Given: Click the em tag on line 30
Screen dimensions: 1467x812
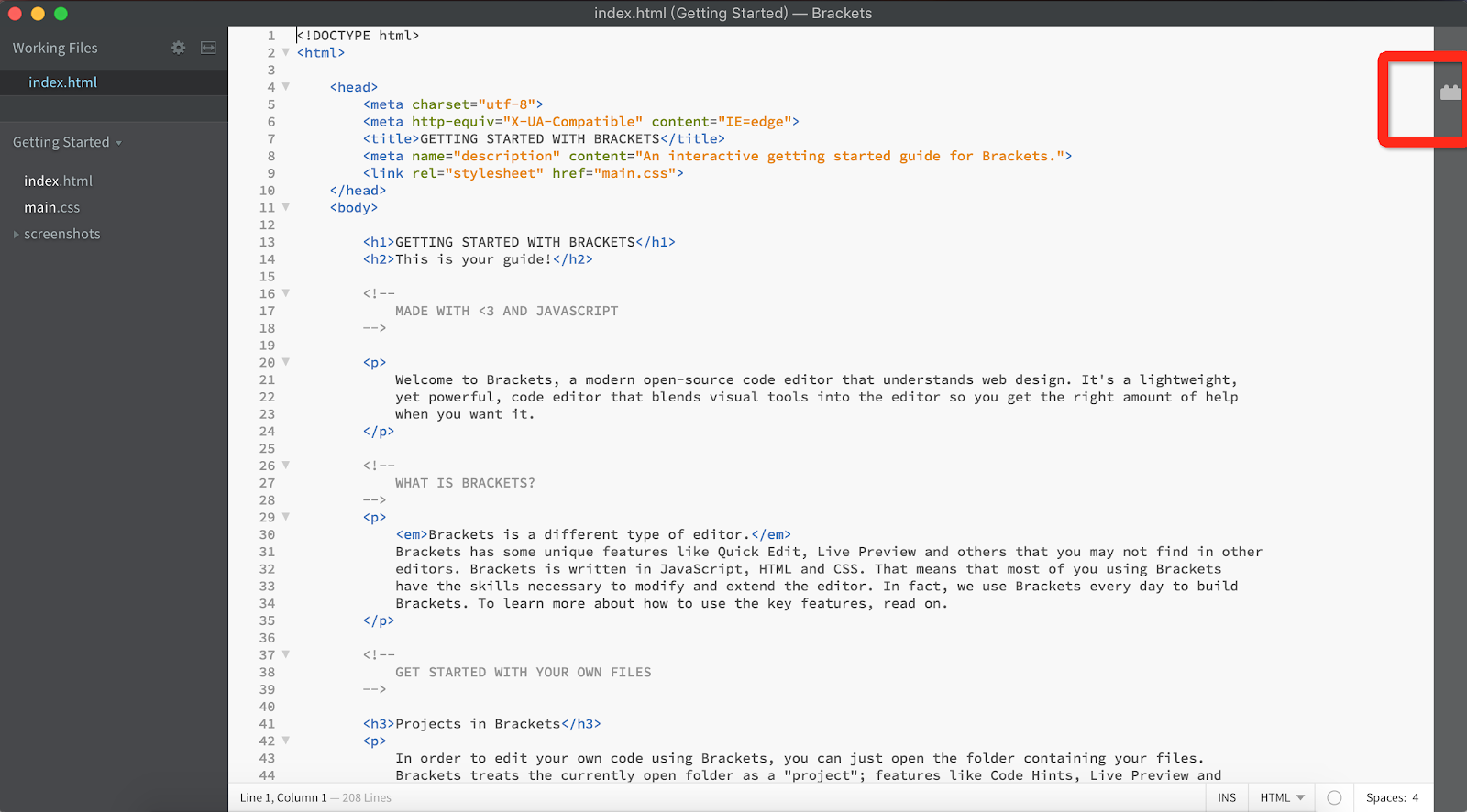Looking at the screenshot, I should tap(593, 534).
